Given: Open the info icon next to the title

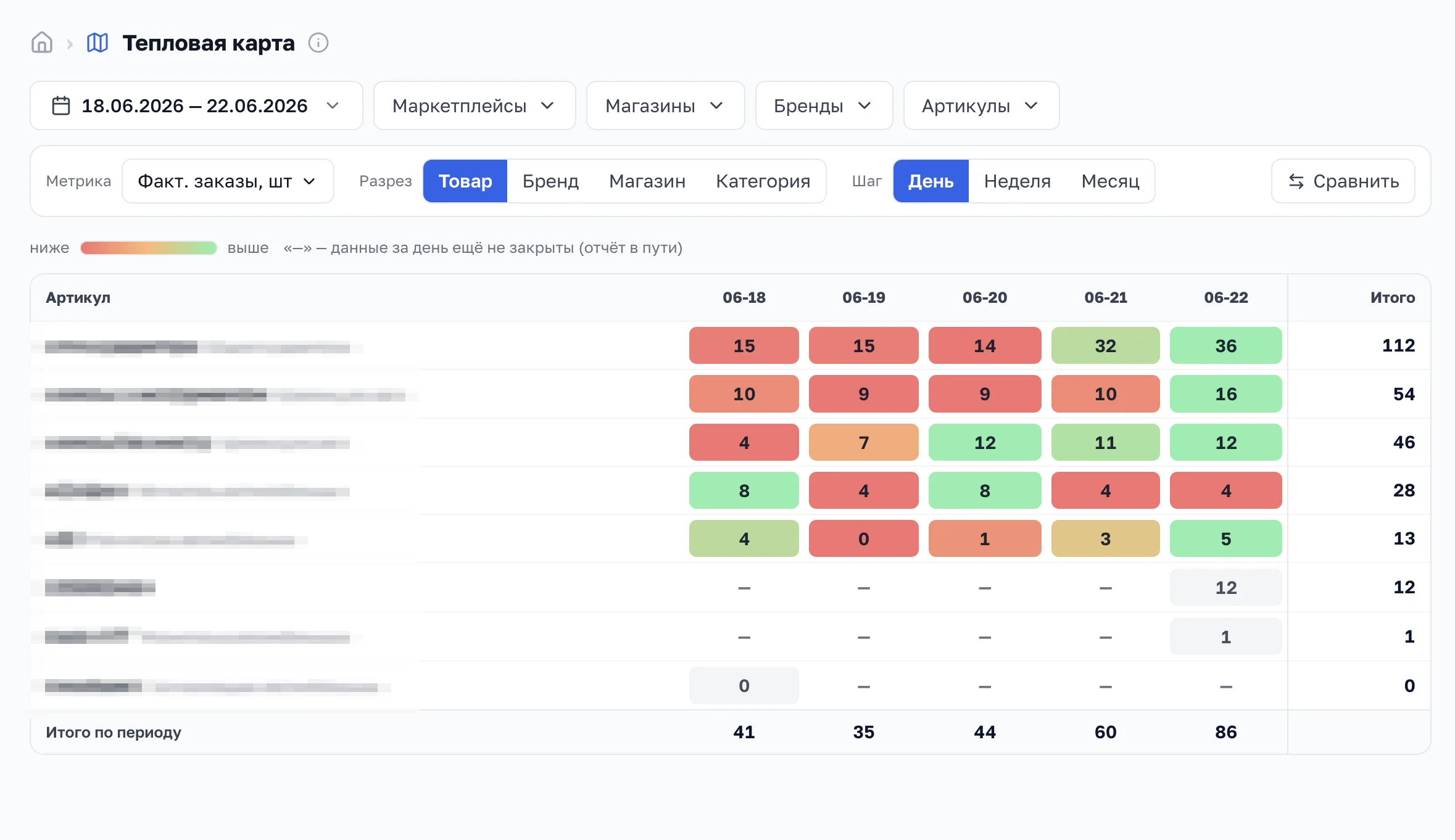Looking at the screenshot, I should pos(318,43).
